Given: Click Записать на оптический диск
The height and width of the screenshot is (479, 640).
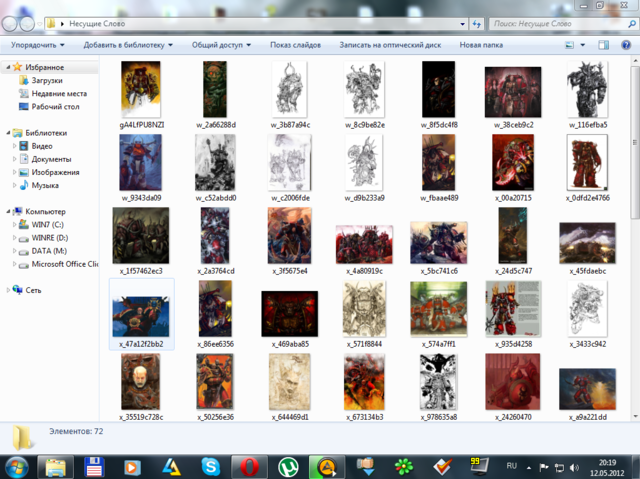Looking at the screenshot, I should click(x=390, y=45).
